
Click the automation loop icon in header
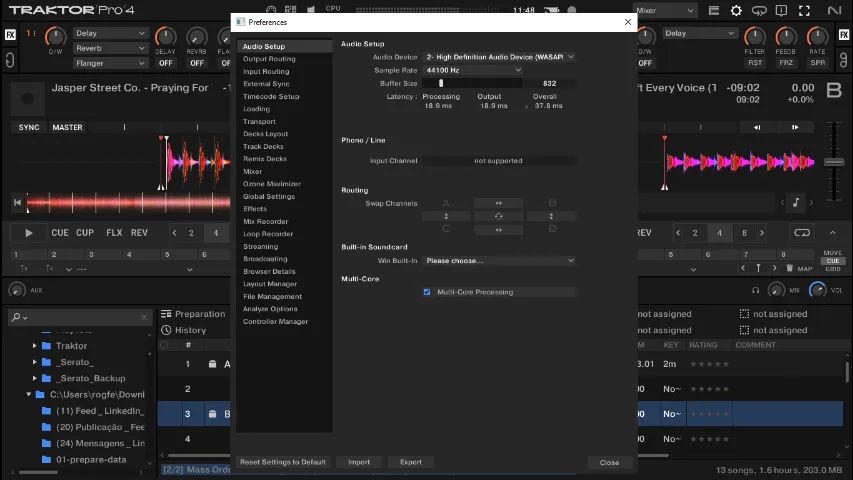click(x=759, y=10)
